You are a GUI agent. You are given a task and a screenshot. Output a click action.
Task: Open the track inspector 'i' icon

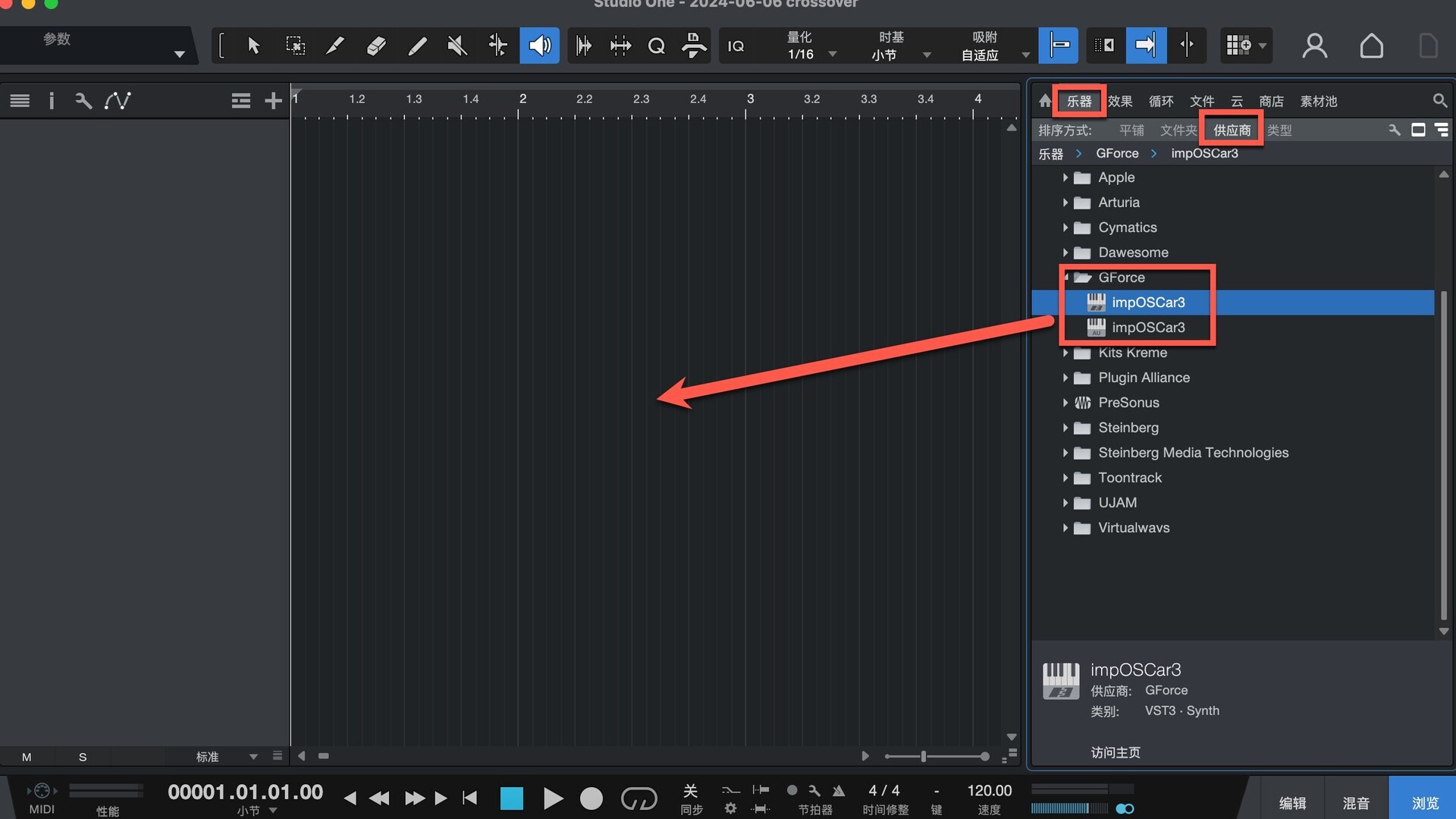[52, 101]
